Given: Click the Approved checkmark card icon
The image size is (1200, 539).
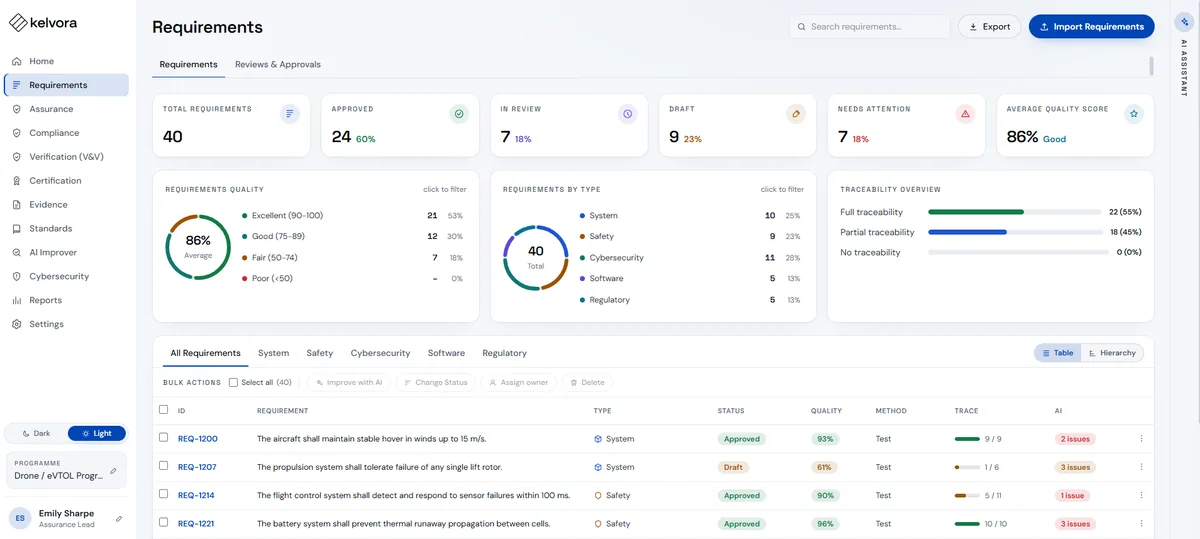Looking at the screenshot, I should 459,114.
